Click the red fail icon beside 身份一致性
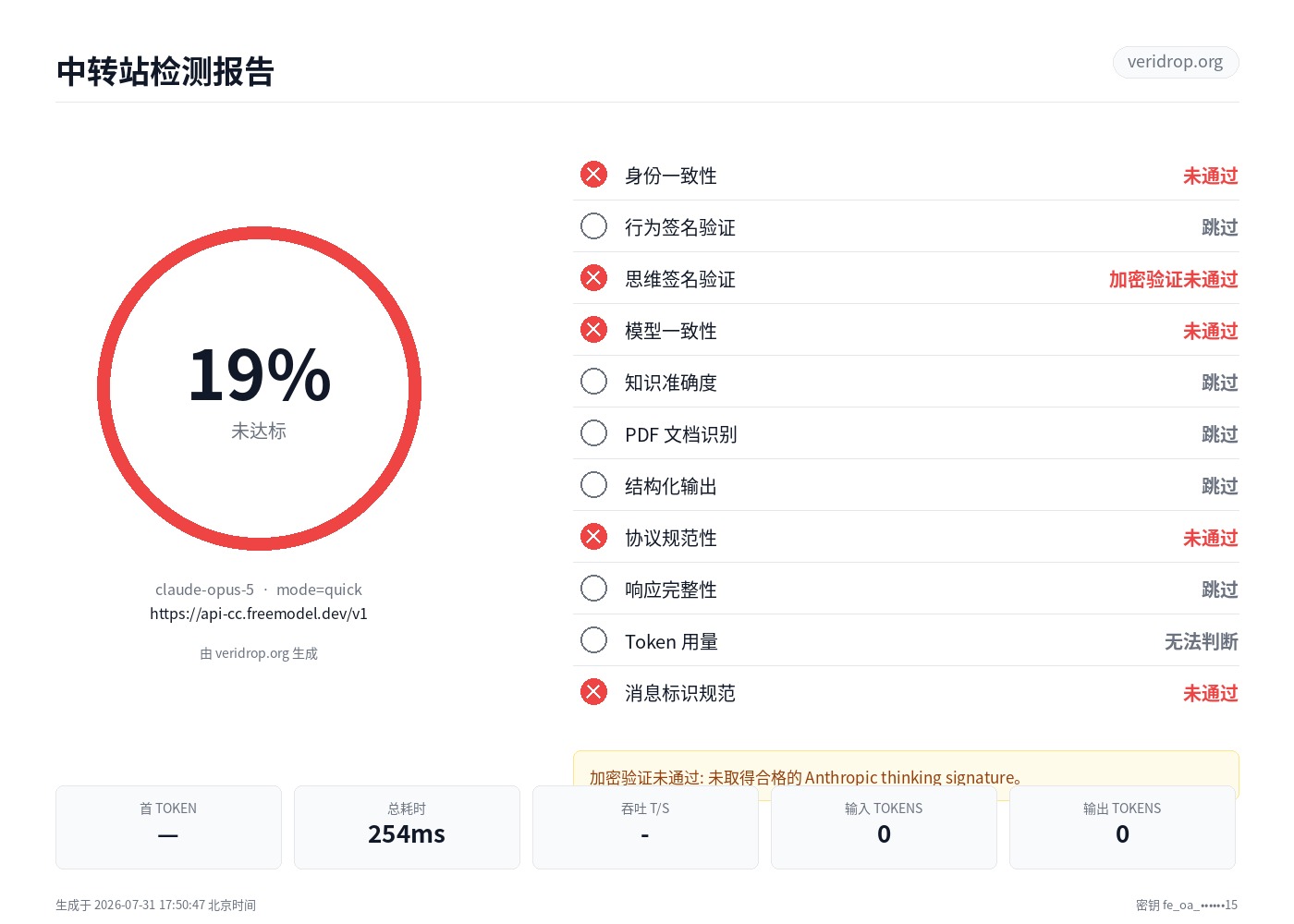Image resolution: width=1294 pixels, height=924 pixels. [x=593, y=175]
